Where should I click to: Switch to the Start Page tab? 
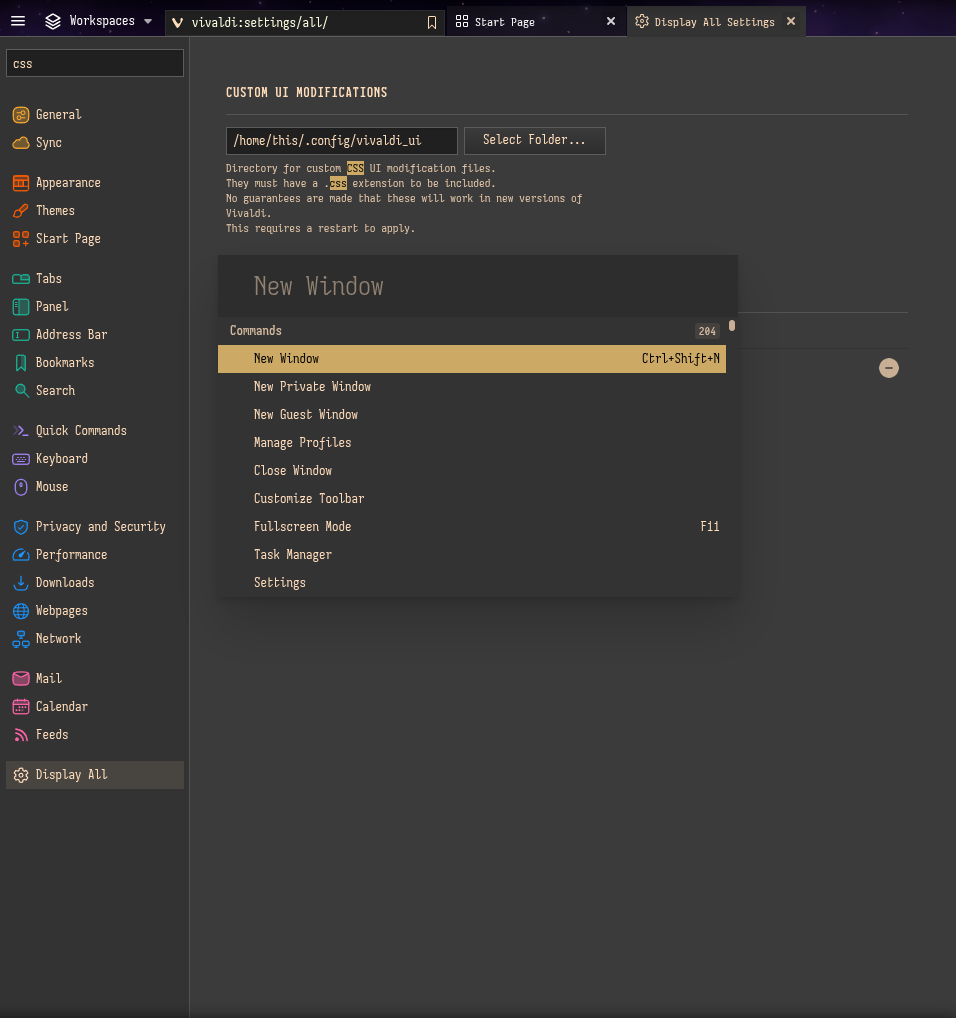click(x=536, y=22)
